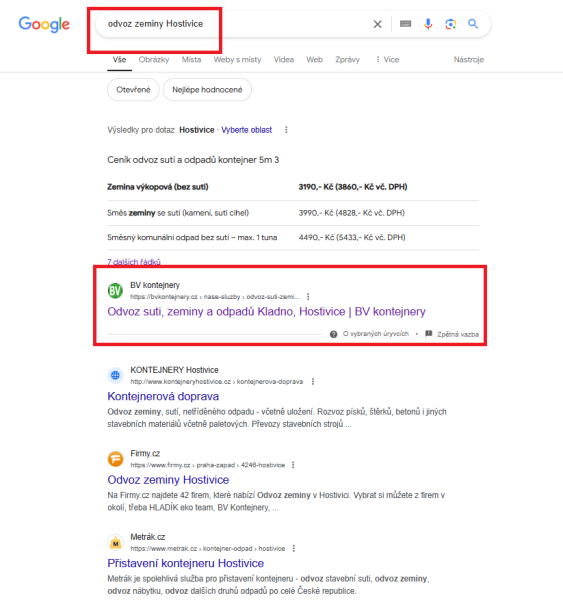Switch to the Obrázky tab
This screenshot has height=600, width=563.
pos(154,60)
